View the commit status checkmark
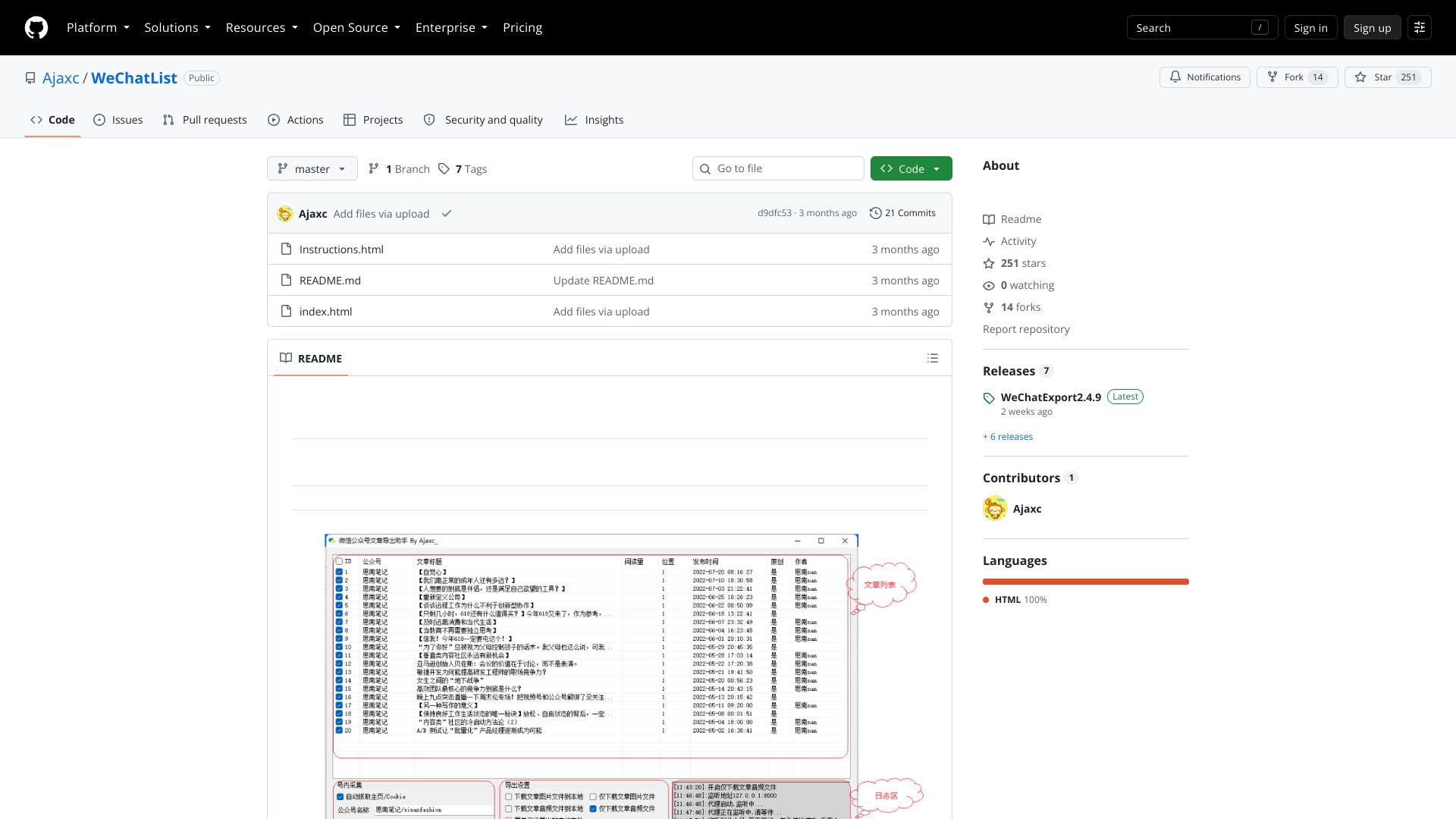1456x819 pixels. [447, 214]
